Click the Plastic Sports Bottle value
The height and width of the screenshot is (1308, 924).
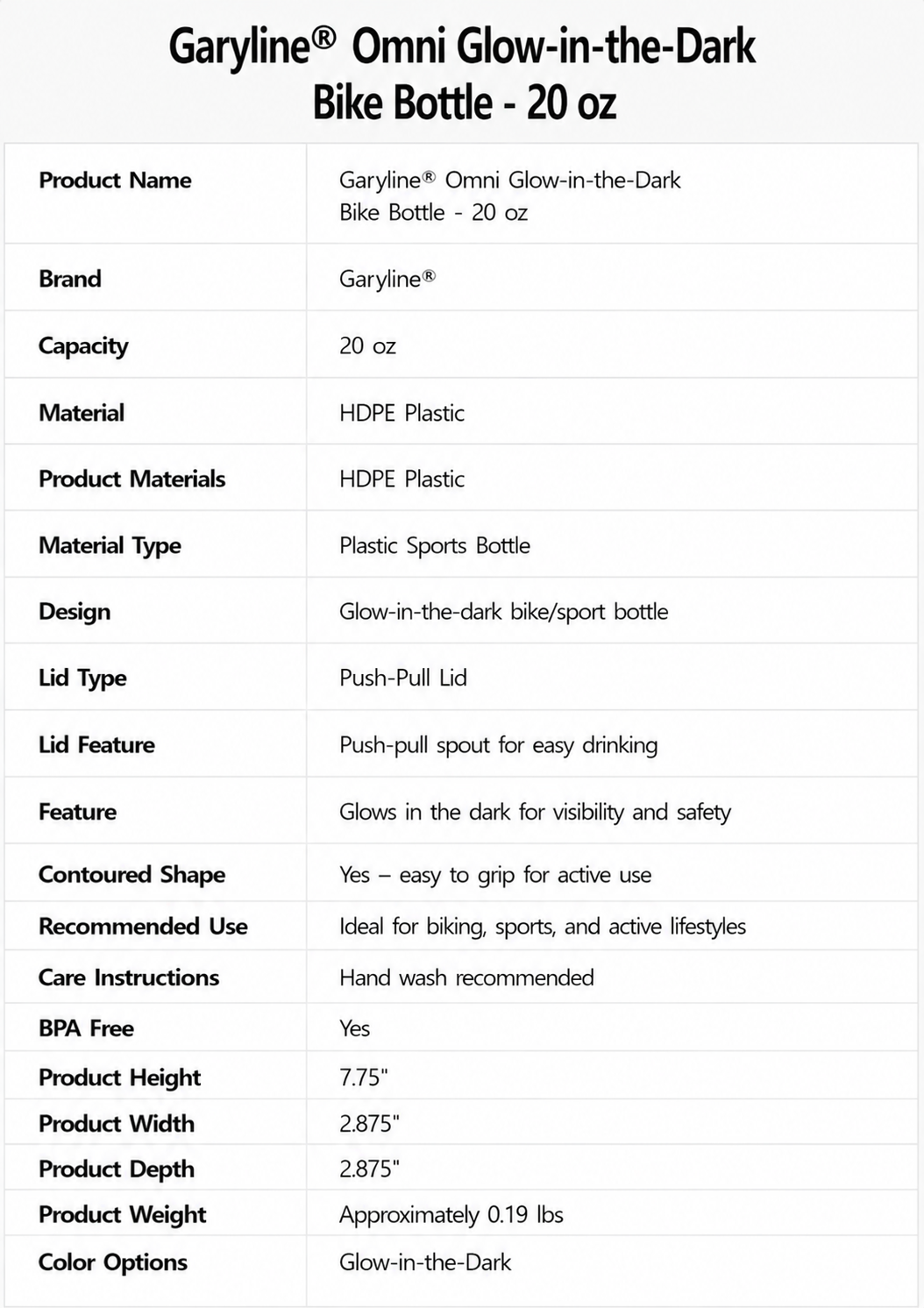tap(434, 545)
